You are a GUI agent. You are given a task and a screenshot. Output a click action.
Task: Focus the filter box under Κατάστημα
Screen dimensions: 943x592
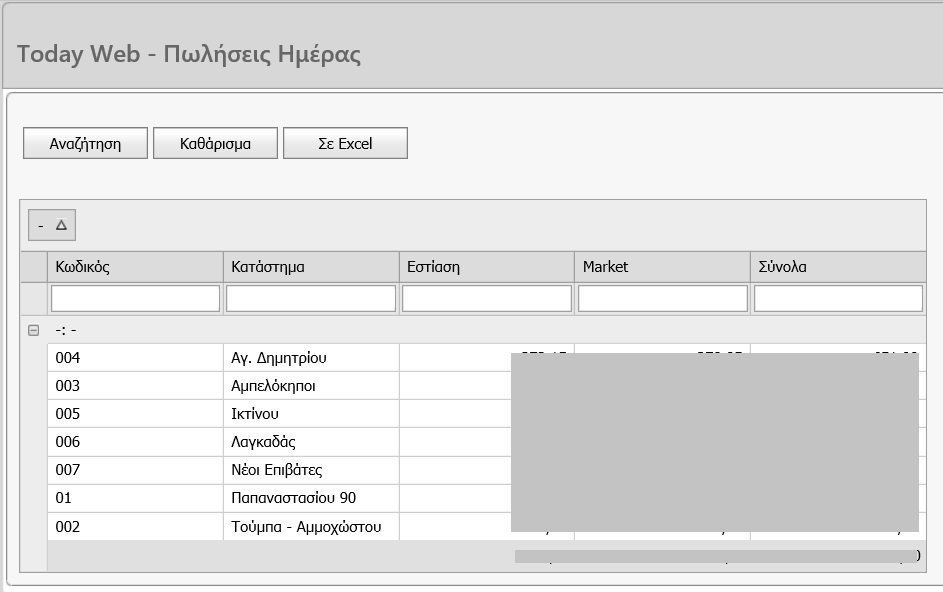tap(311, 298)
